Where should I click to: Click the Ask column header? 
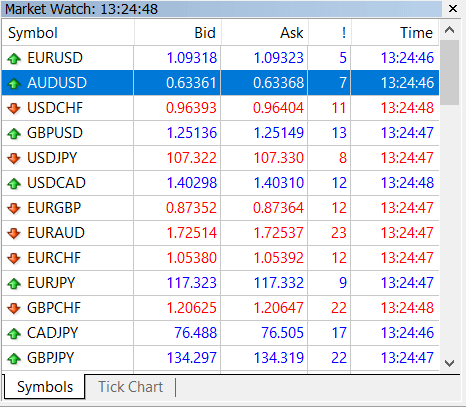(x=265, y=33)
